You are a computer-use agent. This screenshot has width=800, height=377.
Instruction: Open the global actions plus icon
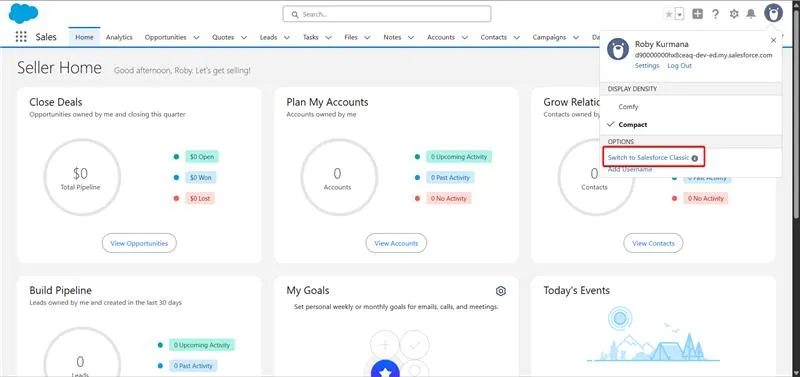pos(697,14)
